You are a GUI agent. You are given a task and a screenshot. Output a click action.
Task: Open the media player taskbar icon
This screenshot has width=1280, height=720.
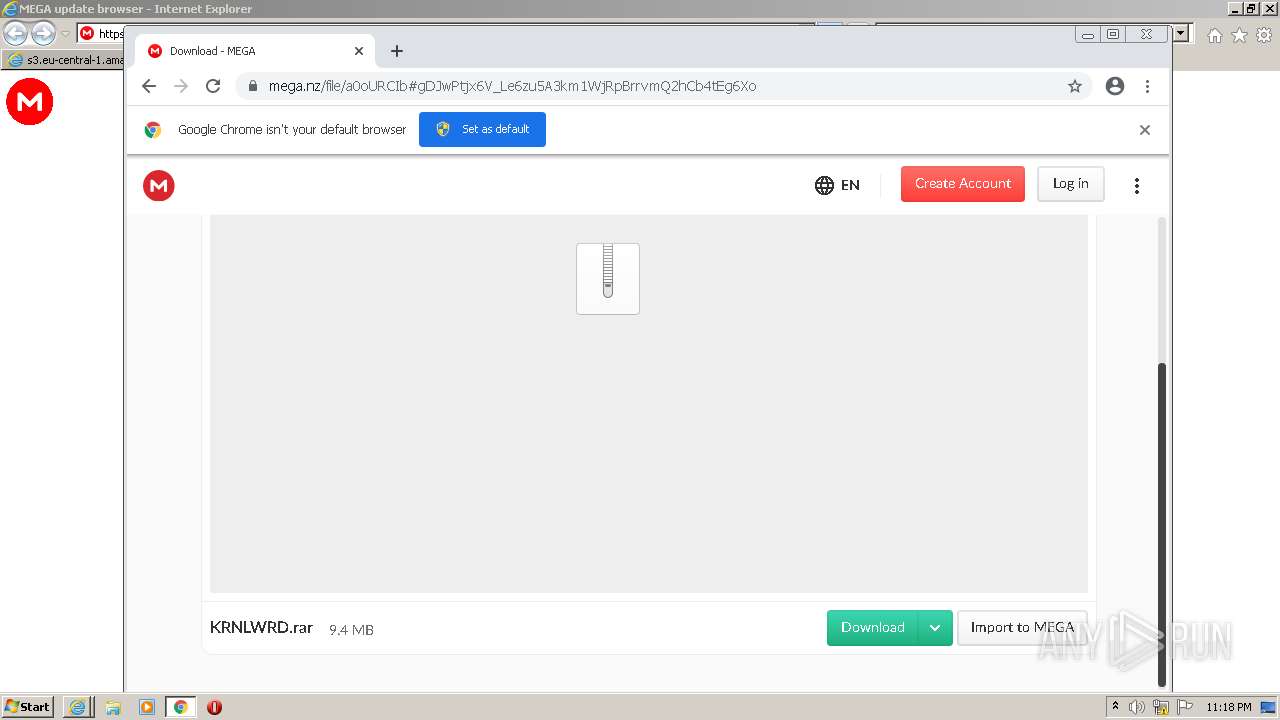click(x=147, y=707)
